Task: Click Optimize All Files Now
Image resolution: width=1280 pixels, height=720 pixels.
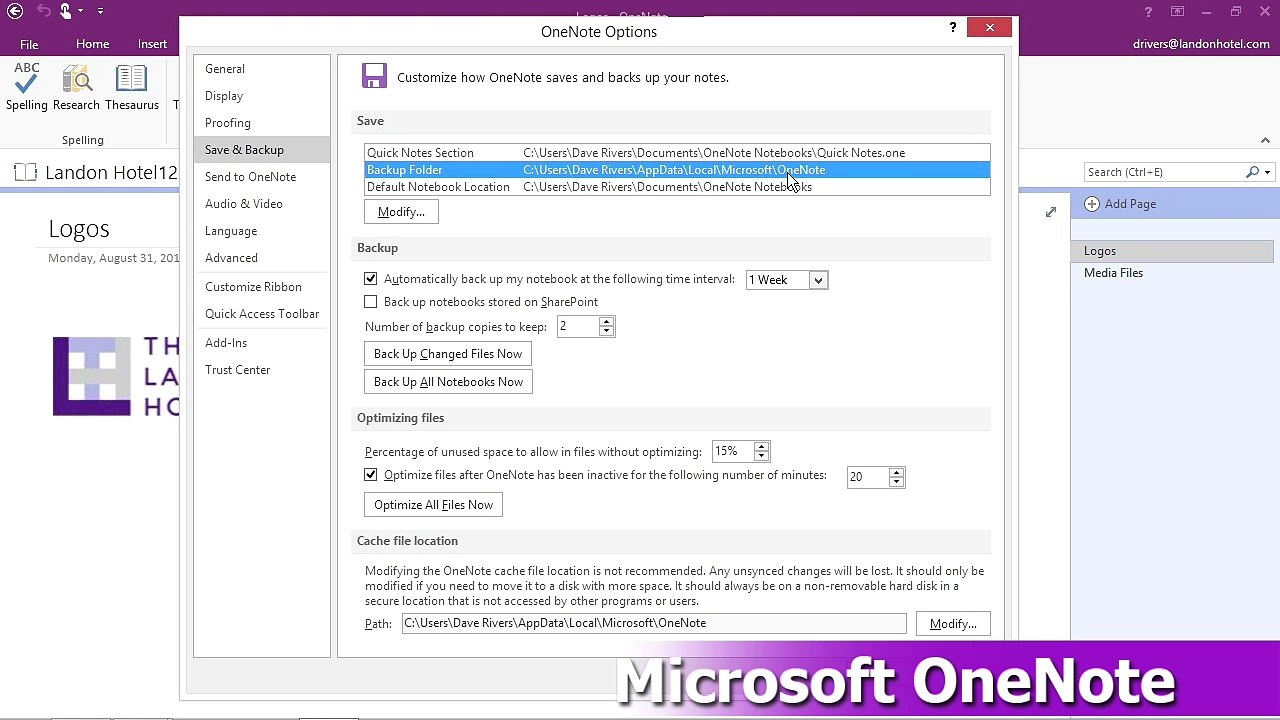Action: [x=433, y=505]
